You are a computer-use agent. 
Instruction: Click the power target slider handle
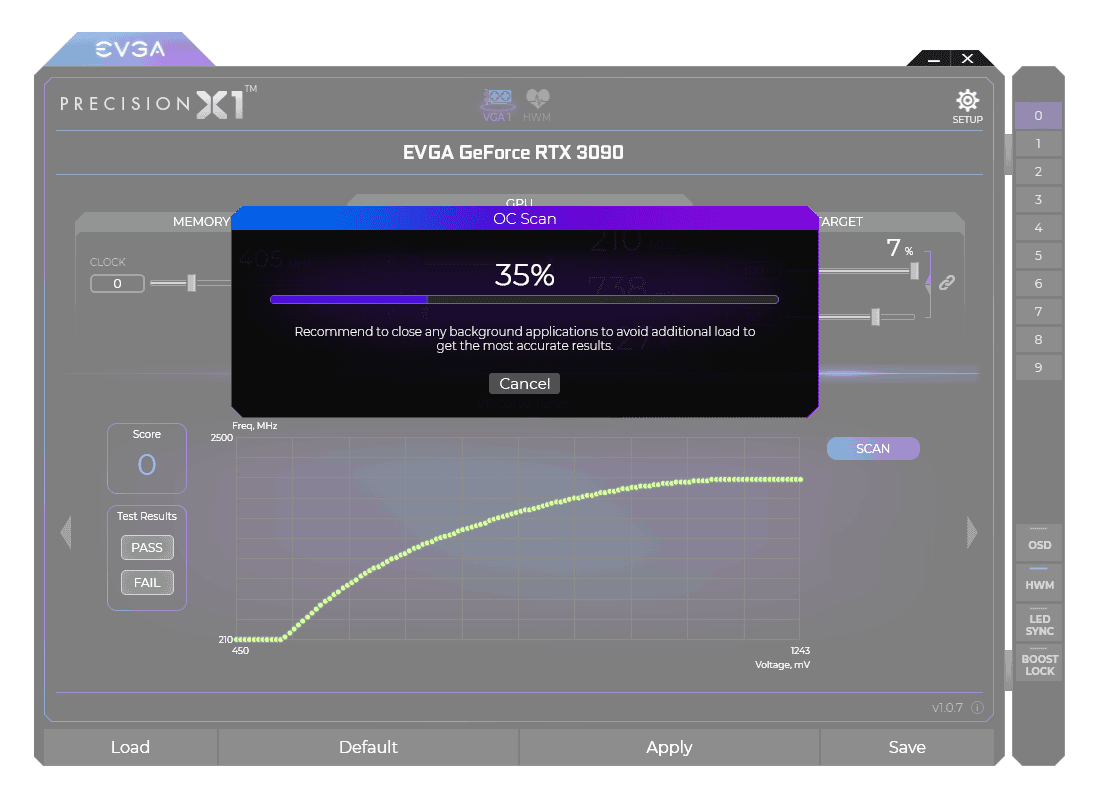point(914,271)
